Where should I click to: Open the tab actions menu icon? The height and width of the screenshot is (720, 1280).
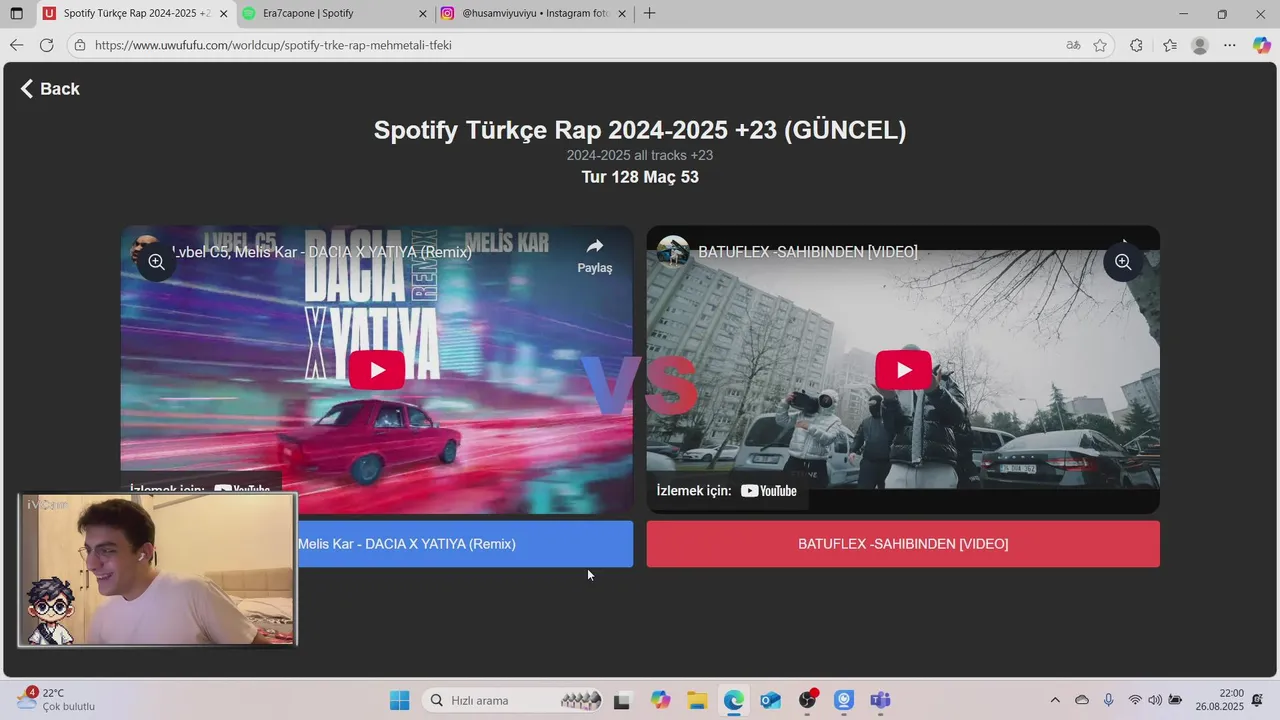[16, 14]
